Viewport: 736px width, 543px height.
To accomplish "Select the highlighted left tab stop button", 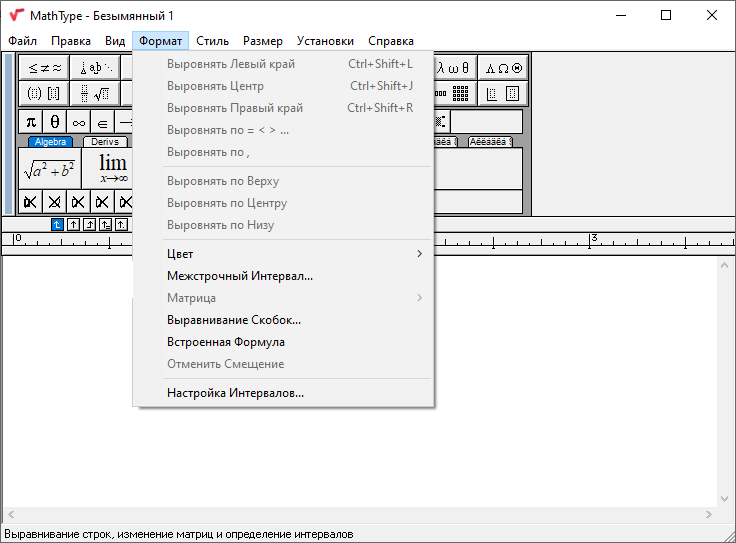I will (57, 224).
